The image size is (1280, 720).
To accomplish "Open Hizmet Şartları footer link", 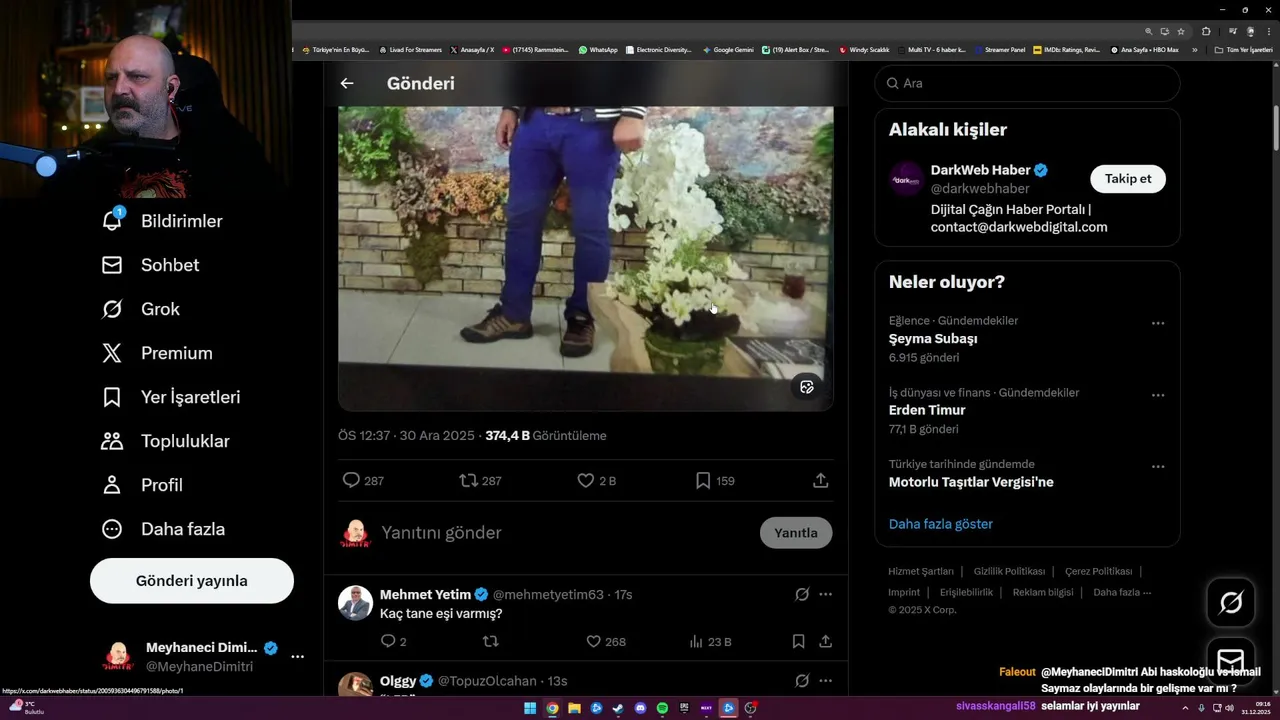I will [921, 572].
